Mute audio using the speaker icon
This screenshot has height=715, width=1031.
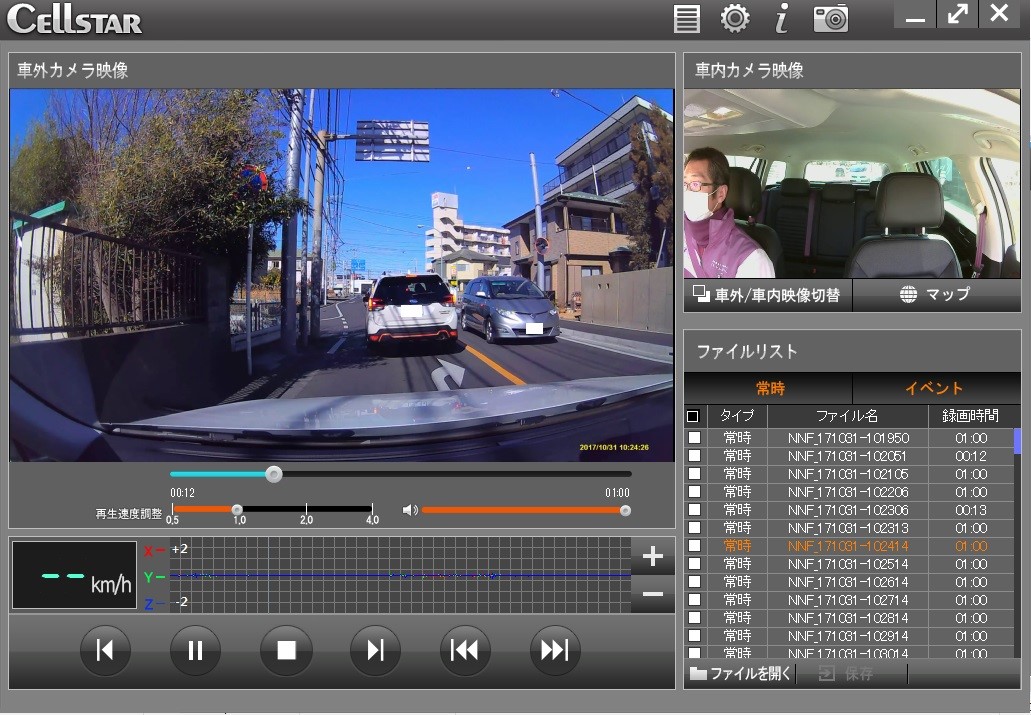tap(409, 510)
